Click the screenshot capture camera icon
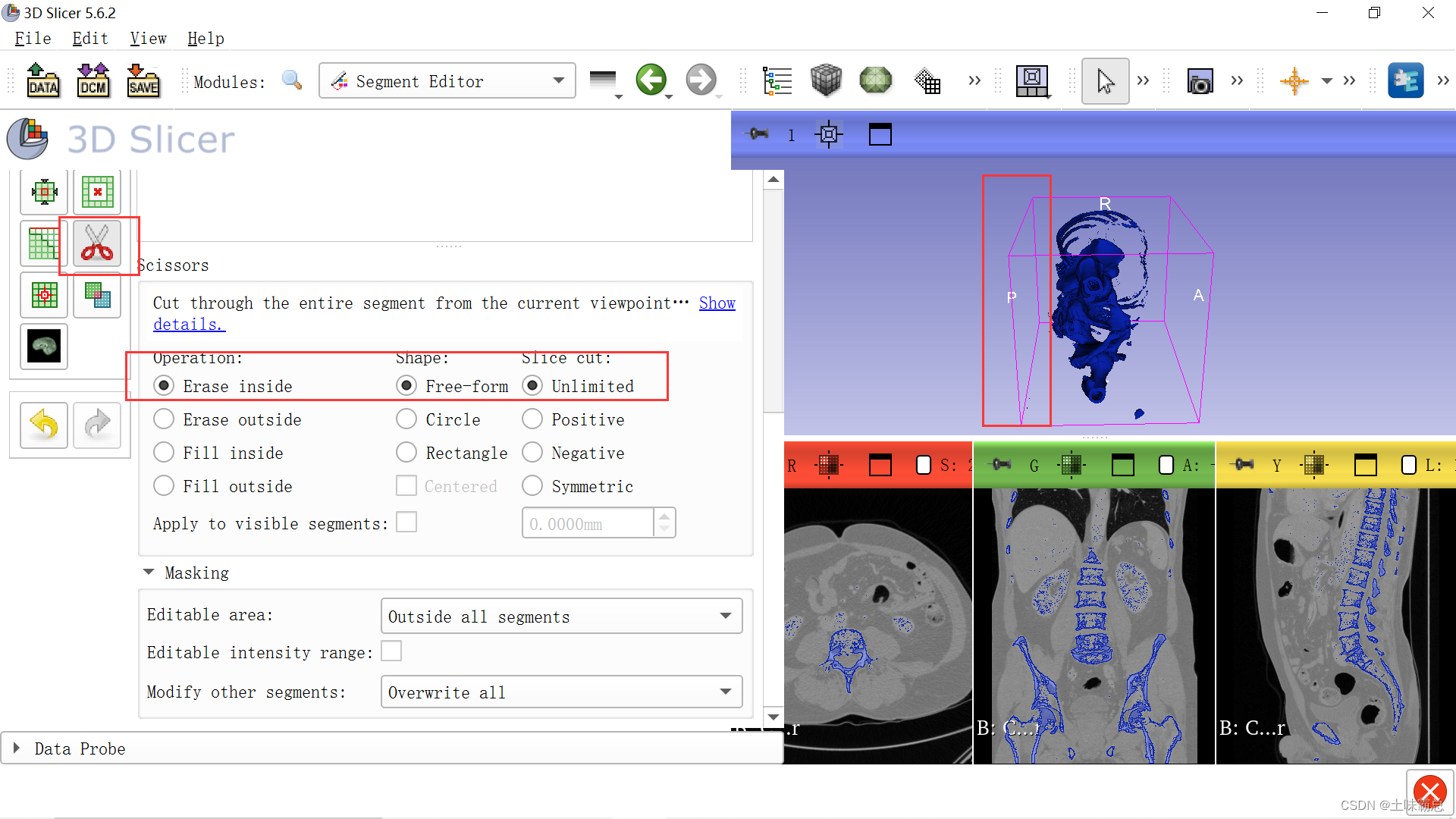This screenshot has width=1456, height=819. [x=1200, y=81]
